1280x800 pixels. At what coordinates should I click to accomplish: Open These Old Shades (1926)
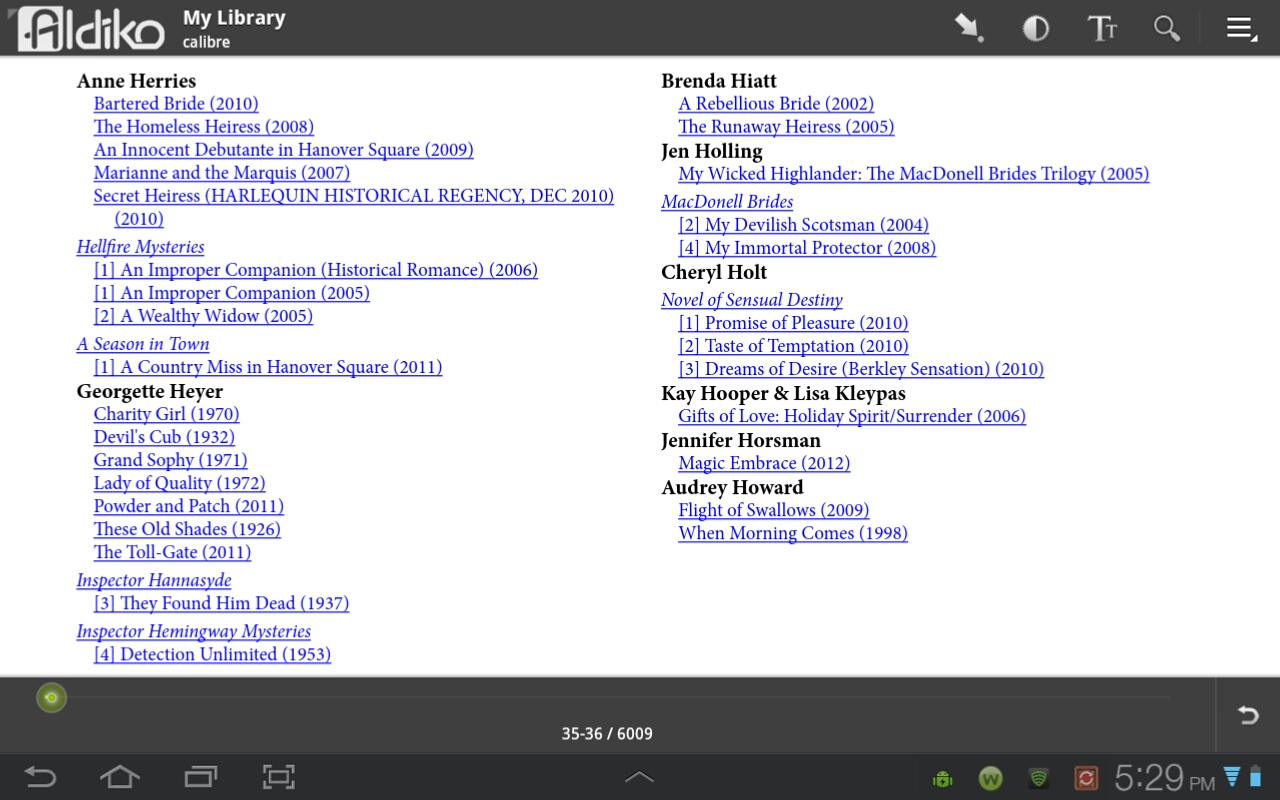tap(187, 529)
